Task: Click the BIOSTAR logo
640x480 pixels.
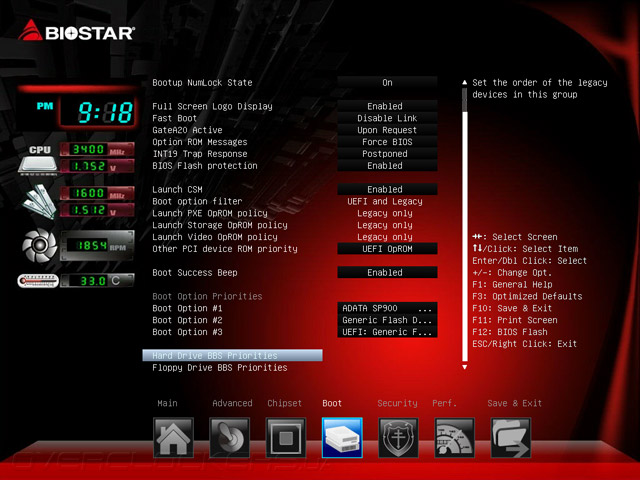Action: [76, 31]
